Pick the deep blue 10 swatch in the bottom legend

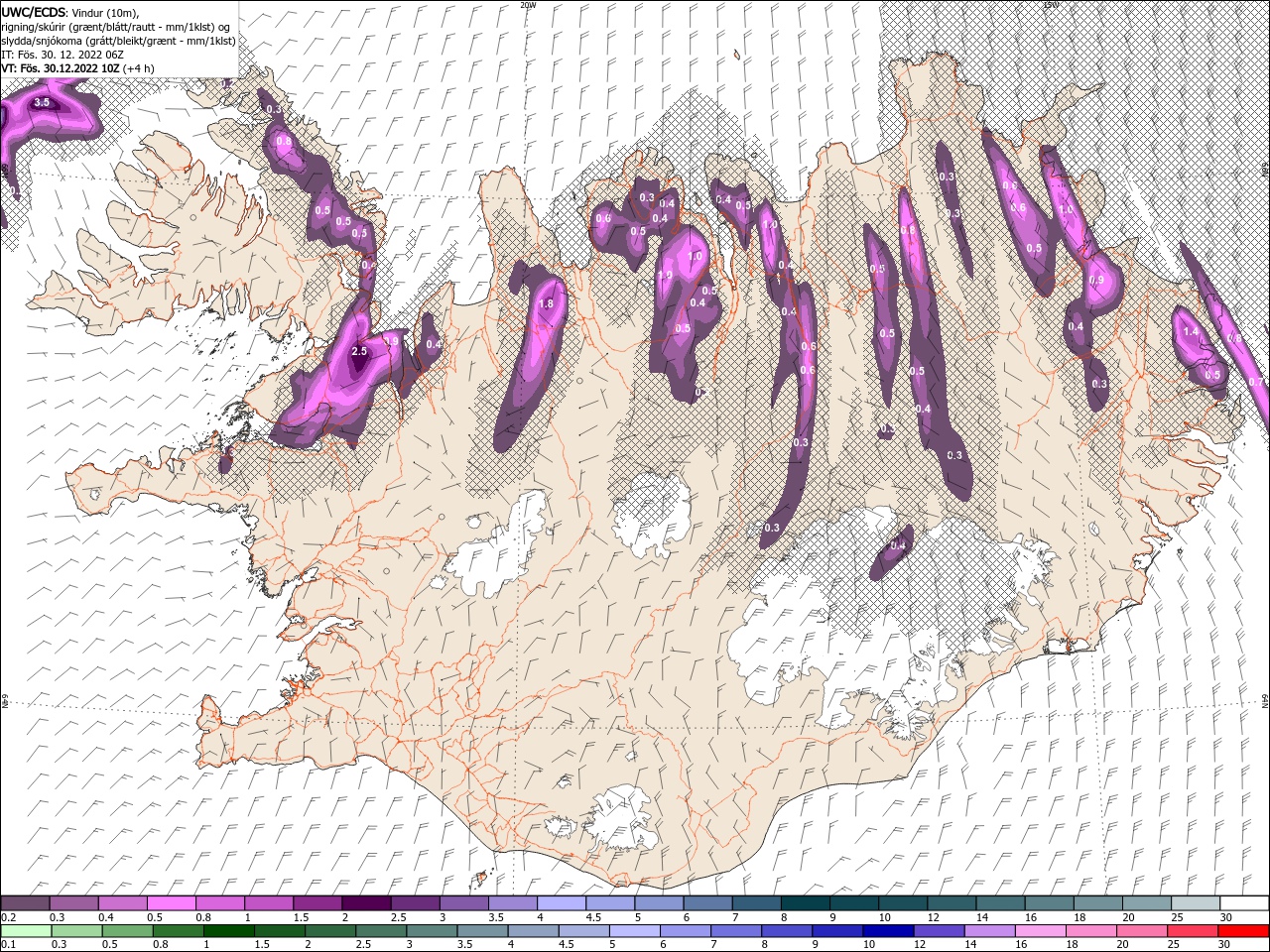(x=887, y=930)
